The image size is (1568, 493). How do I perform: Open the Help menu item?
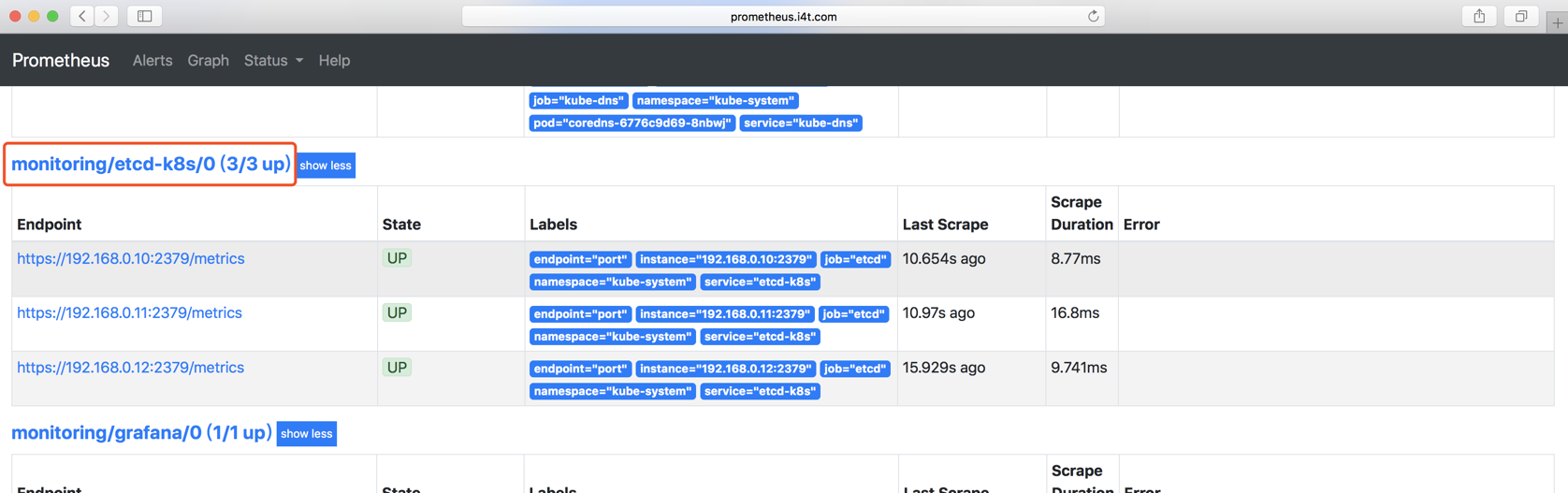coord(334,60)
